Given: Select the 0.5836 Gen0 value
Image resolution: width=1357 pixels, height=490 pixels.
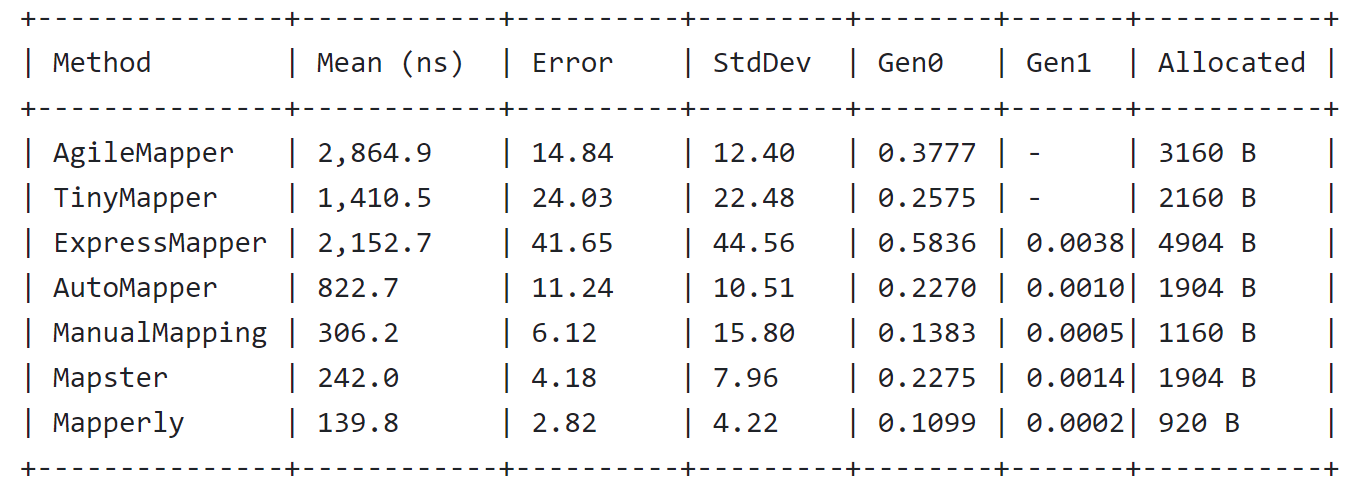Looking at the screenshot, I should click(927, 244).
